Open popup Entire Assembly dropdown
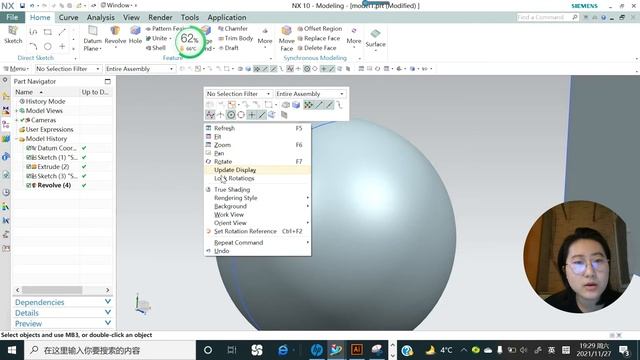640x360 pixels. (x=310, y=93)
